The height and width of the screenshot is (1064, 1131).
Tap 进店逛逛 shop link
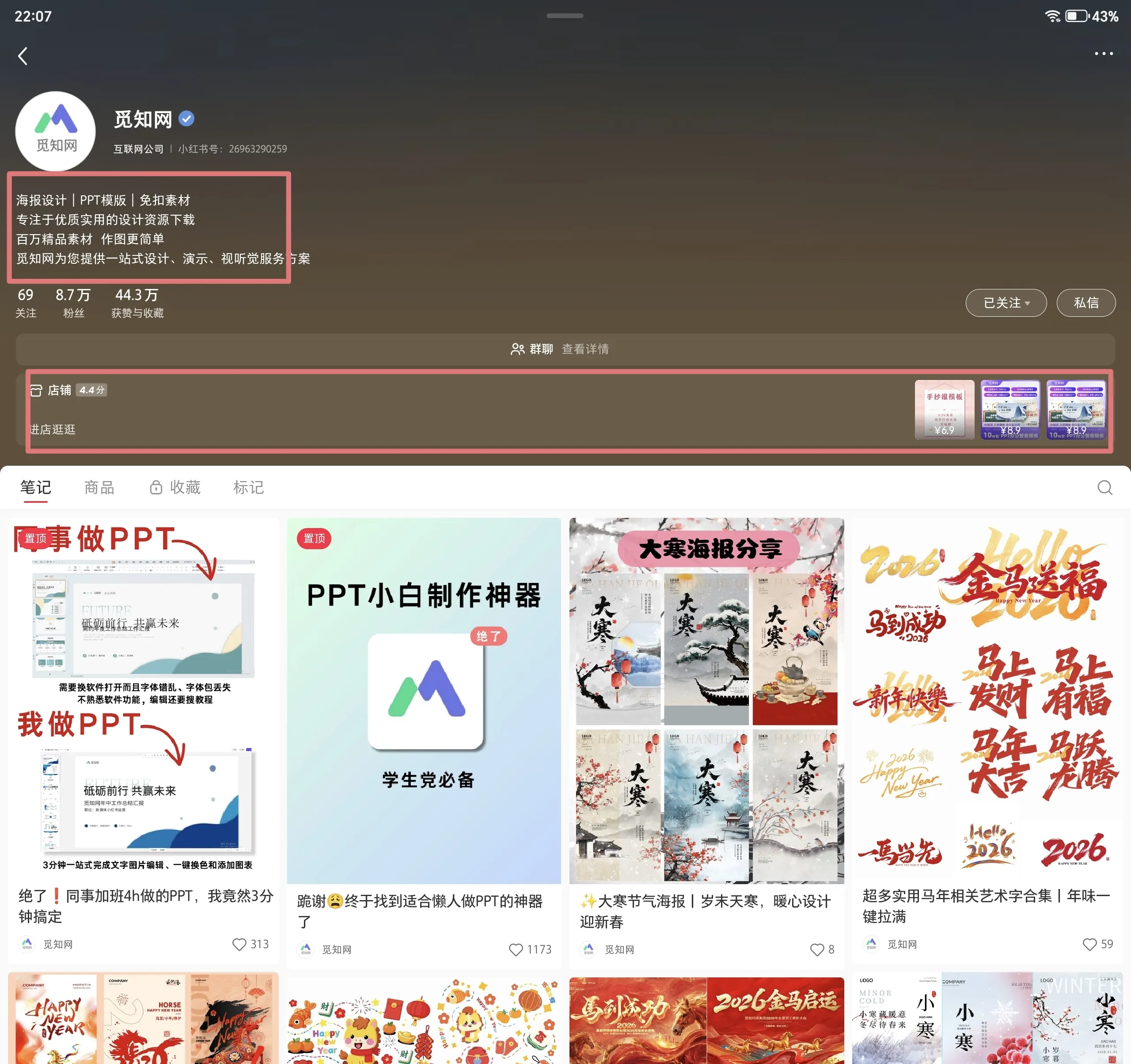(x=52, y=429)
